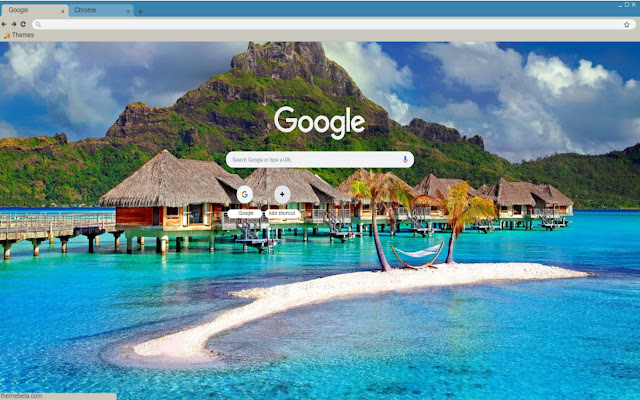Open a new tab with the plus button

click(140, 12)
